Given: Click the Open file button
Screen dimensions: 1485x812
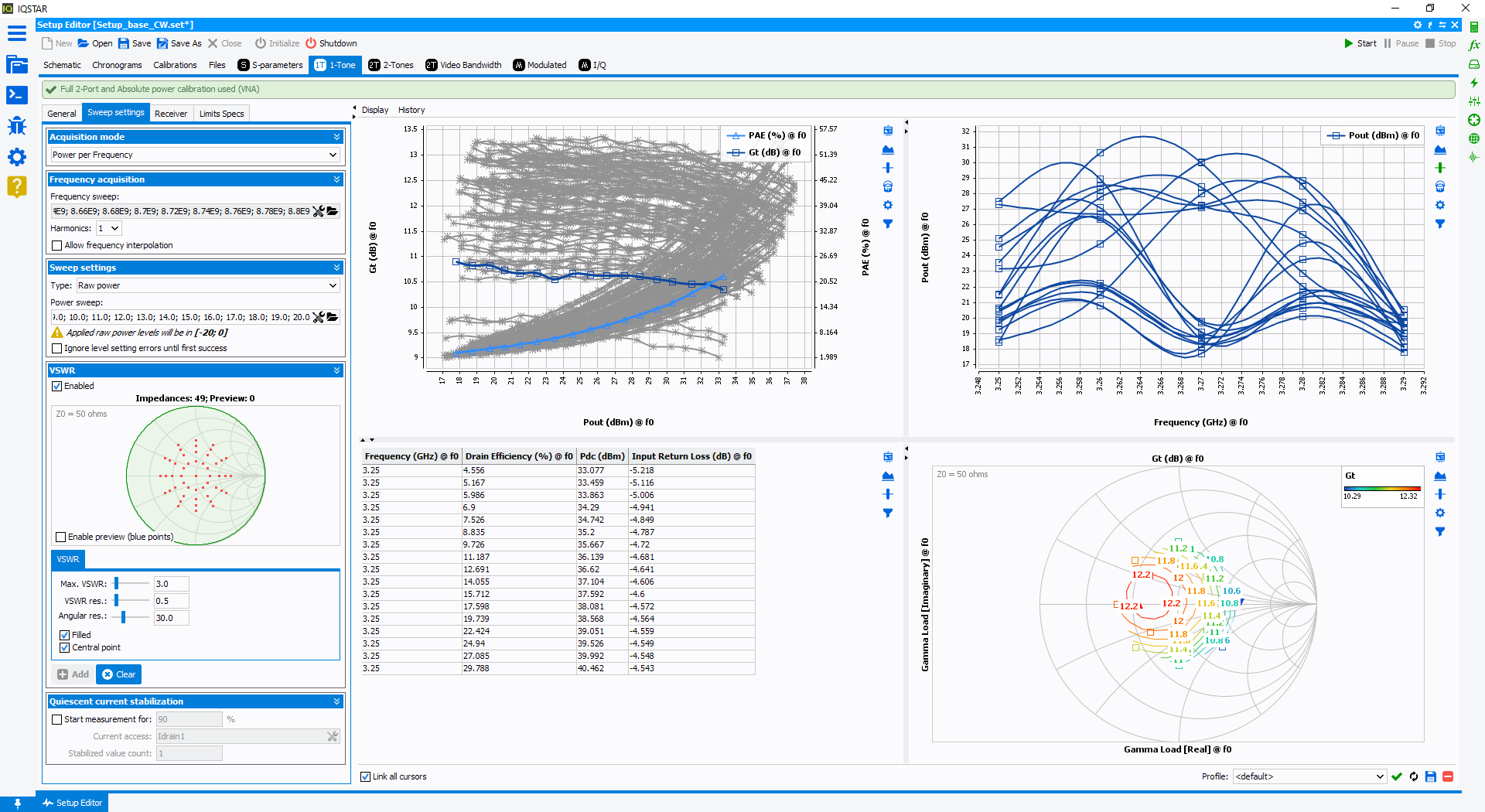Looking at the screenshot, I should (95, 43).
